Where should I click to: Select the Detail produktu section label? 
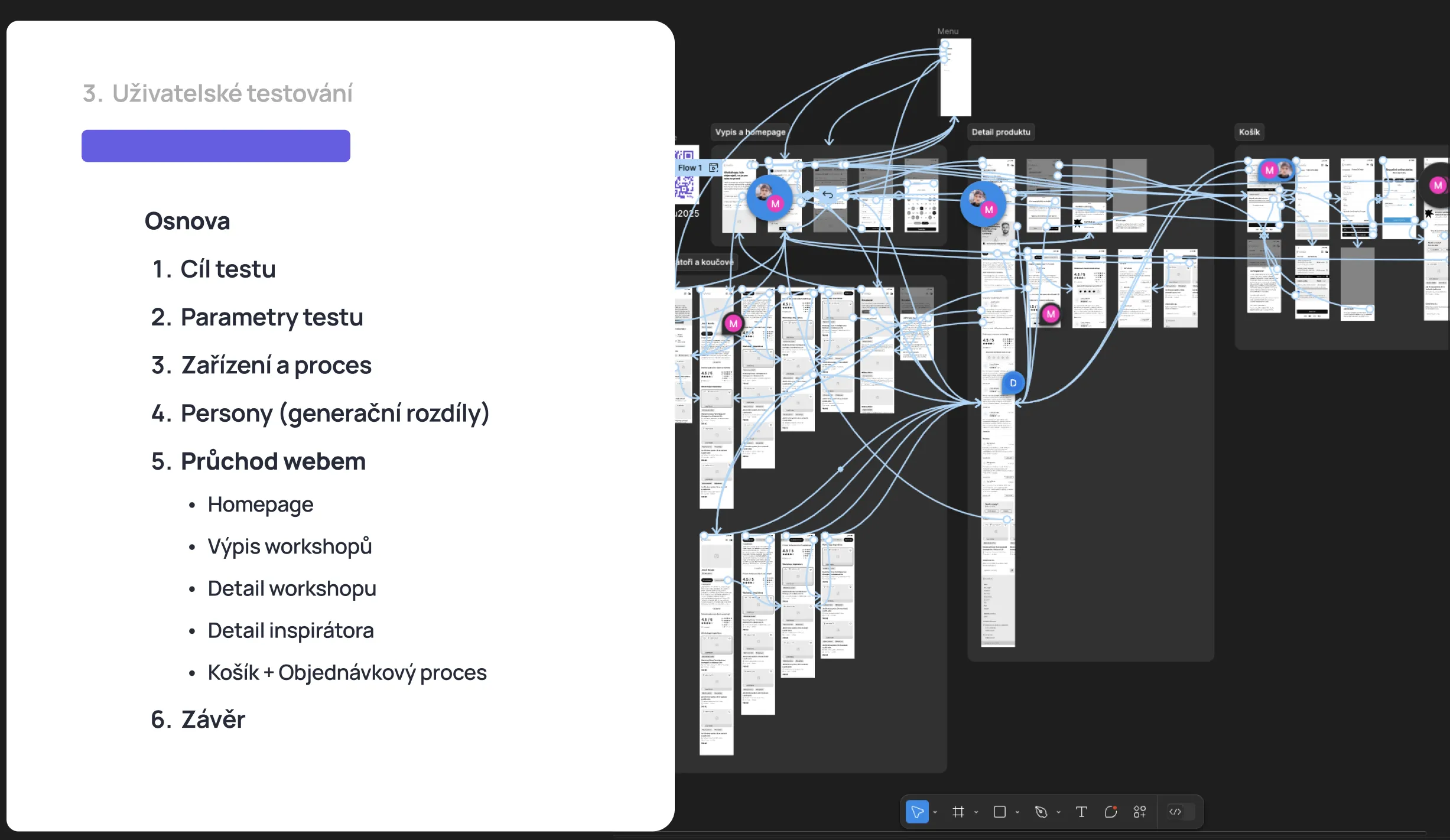tap(1001, 132)
